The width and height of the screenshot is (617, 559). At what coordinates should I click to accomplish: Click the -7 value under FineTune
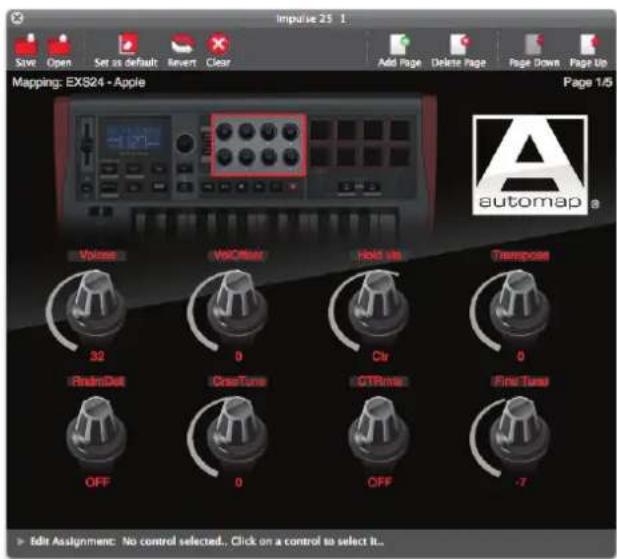pos(520,482)
